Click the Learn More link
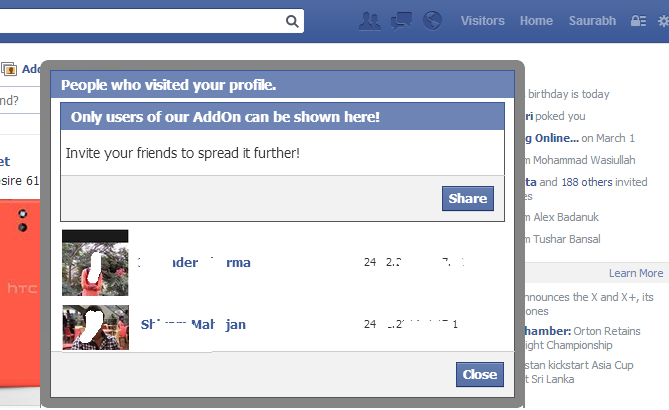The width and height of the screenshot is (669, 410). pos(636,273)
